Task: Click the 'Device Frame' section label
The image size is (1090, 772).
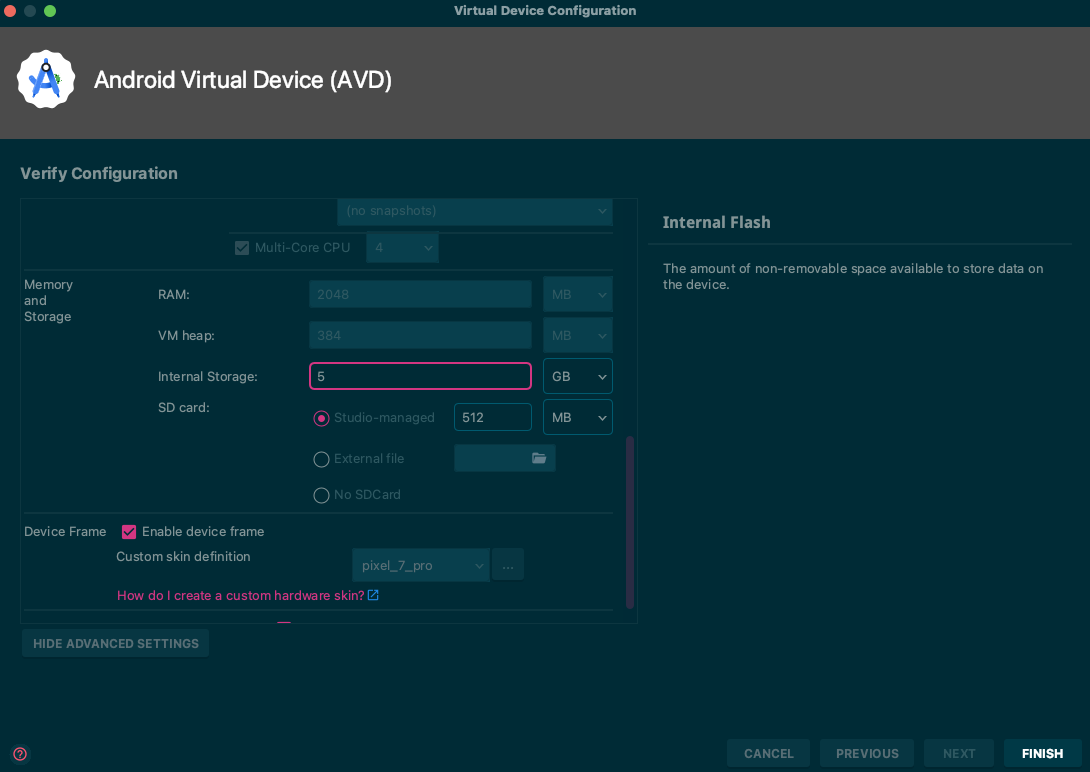Action: pyautogui.click(x=65, y=532)
